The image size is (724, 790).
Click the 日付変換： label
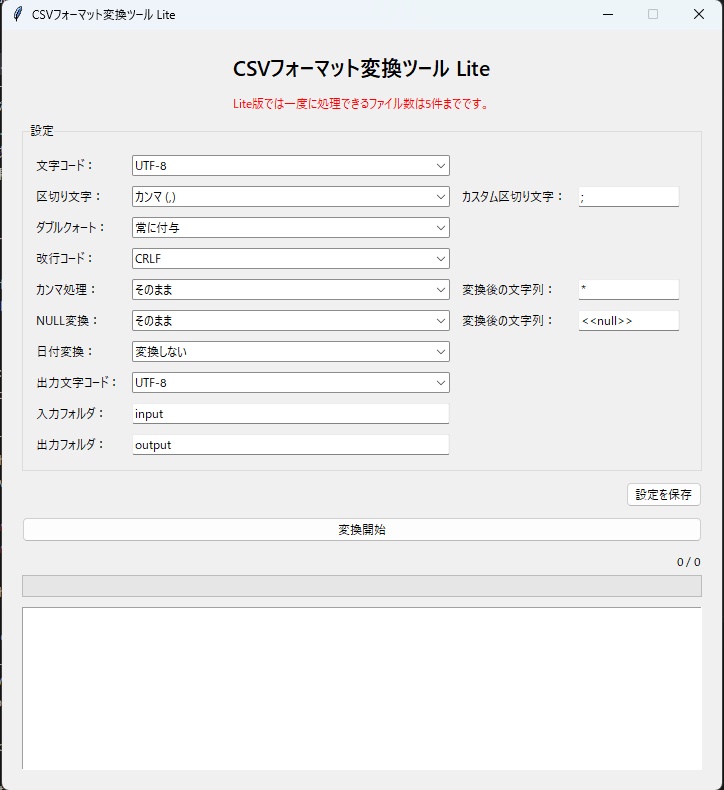64,352
